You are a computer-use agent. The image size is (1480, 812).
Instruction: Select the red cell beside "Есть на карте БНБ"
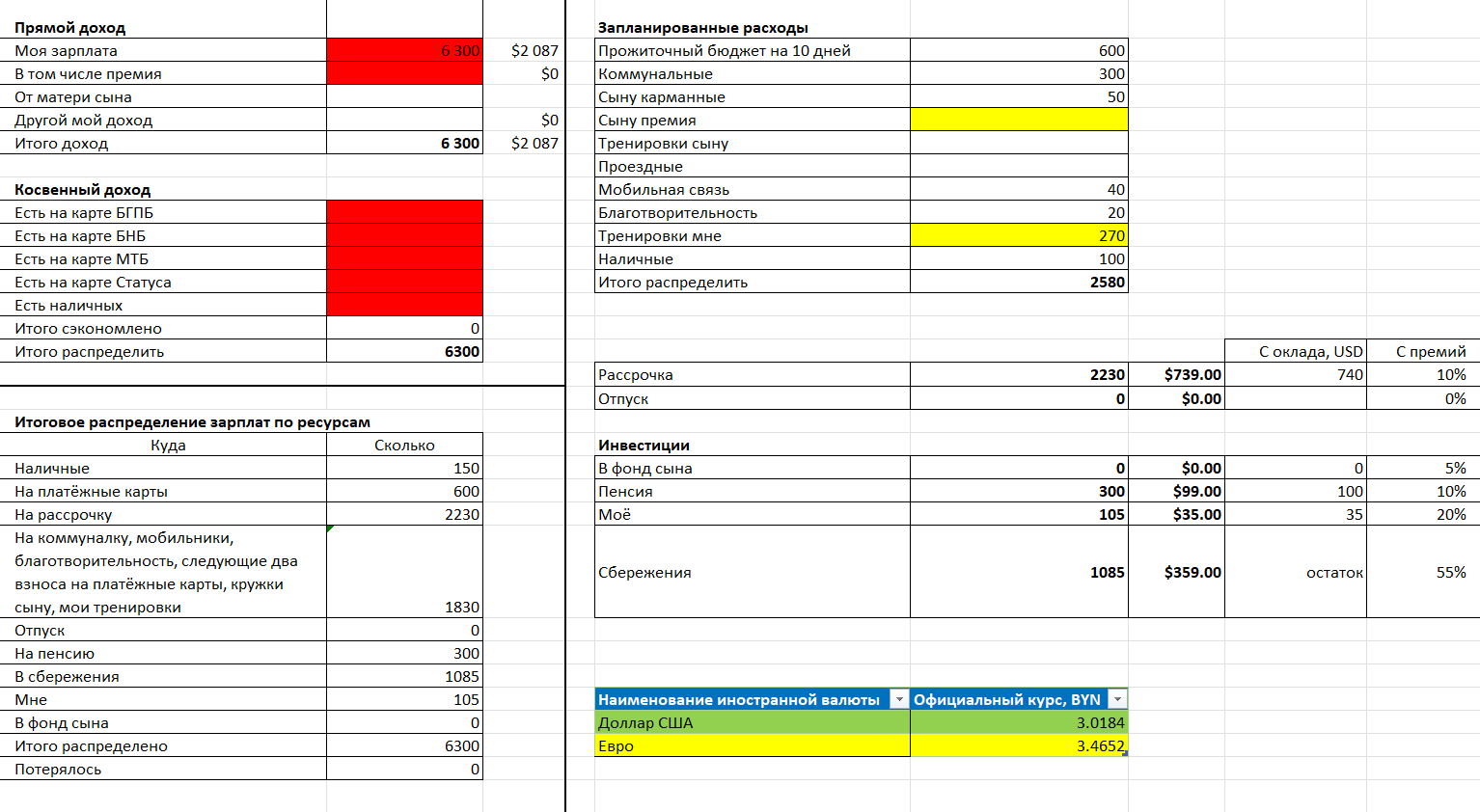pyautogui.click(x=404, y=235)
